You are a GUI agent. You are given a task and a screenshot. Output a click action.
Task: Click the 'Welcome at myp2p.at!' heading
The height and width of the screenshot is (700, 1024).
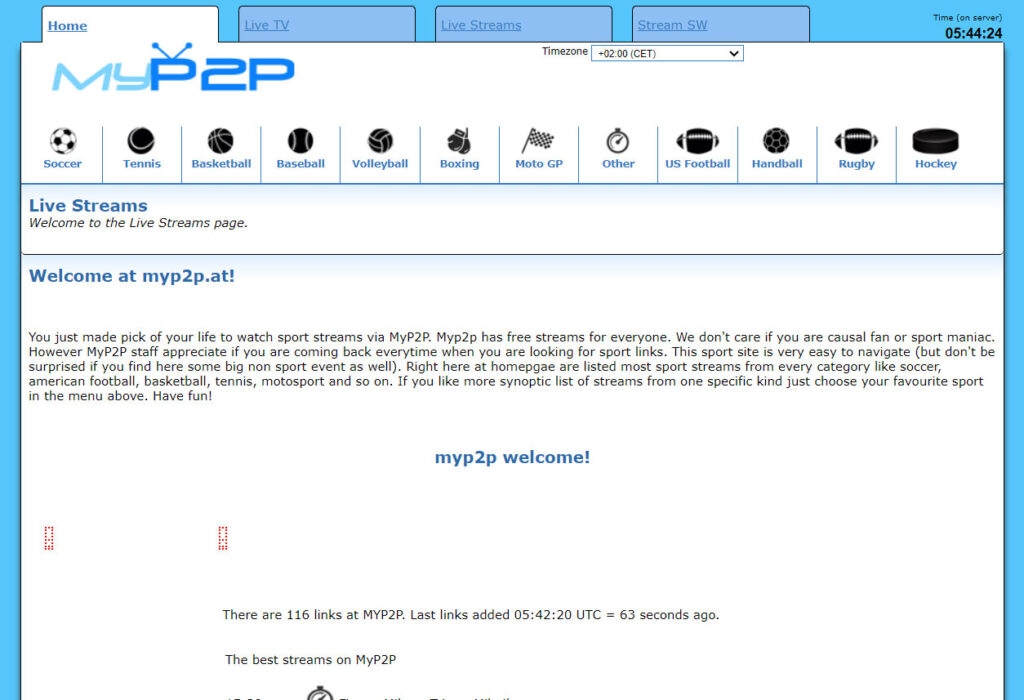(x=132, y=276)
